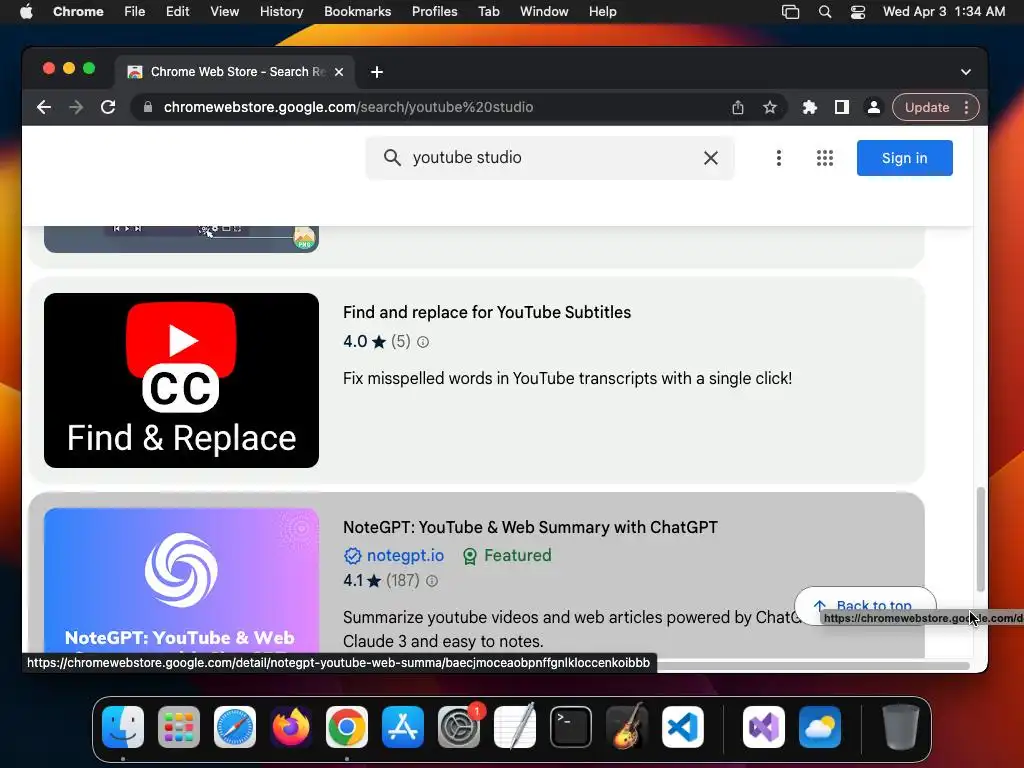Open the Window menu
Viewport: 1024px width, 768px height.
[x=544, y=12]
